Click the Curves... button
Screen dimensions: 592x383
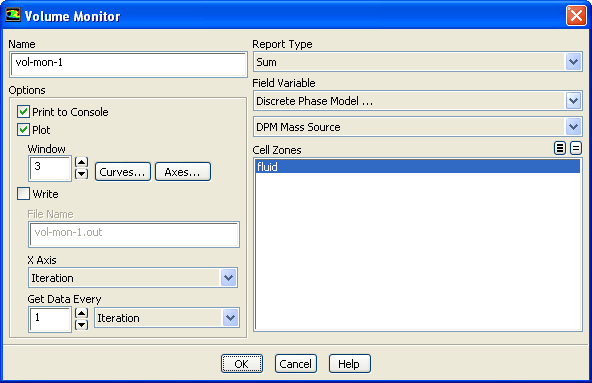[123, 172]
